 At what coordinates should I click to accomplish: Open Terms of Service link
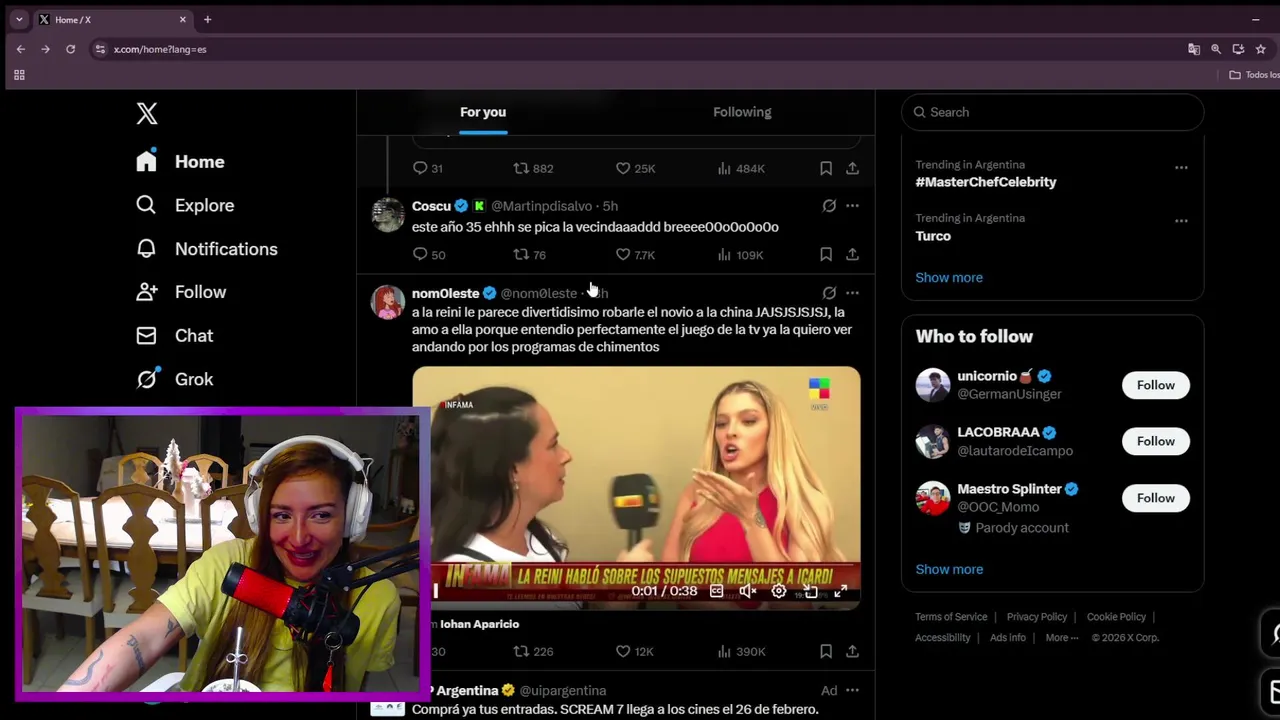951,617
